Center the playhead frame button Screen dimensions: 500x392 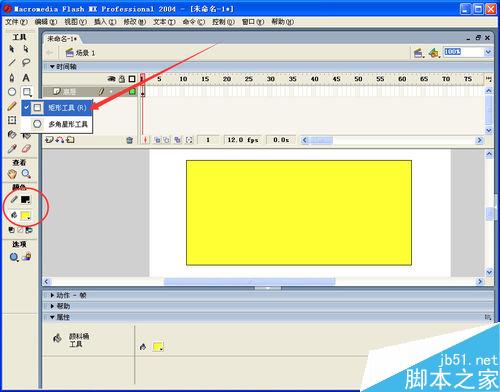point(145,140)
